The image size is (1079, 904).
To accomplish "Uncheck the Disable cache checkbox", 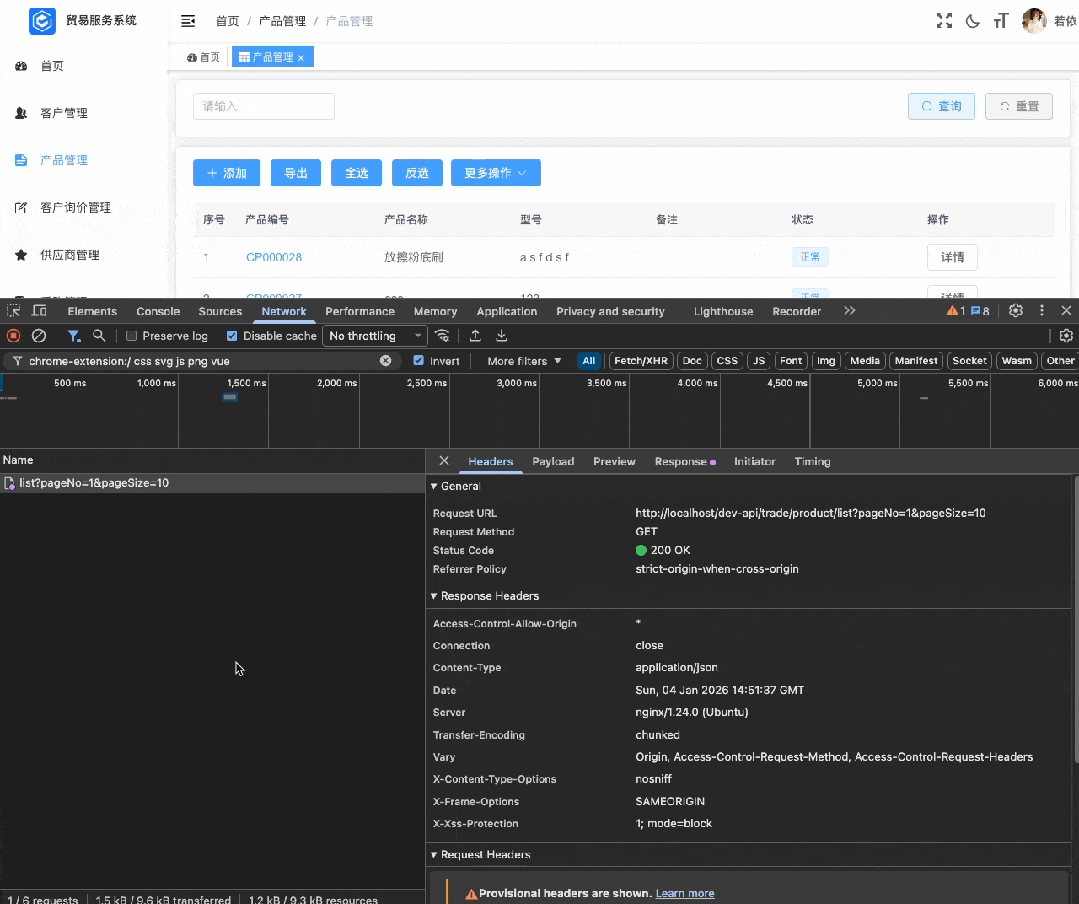I will (x=232, y=336).
